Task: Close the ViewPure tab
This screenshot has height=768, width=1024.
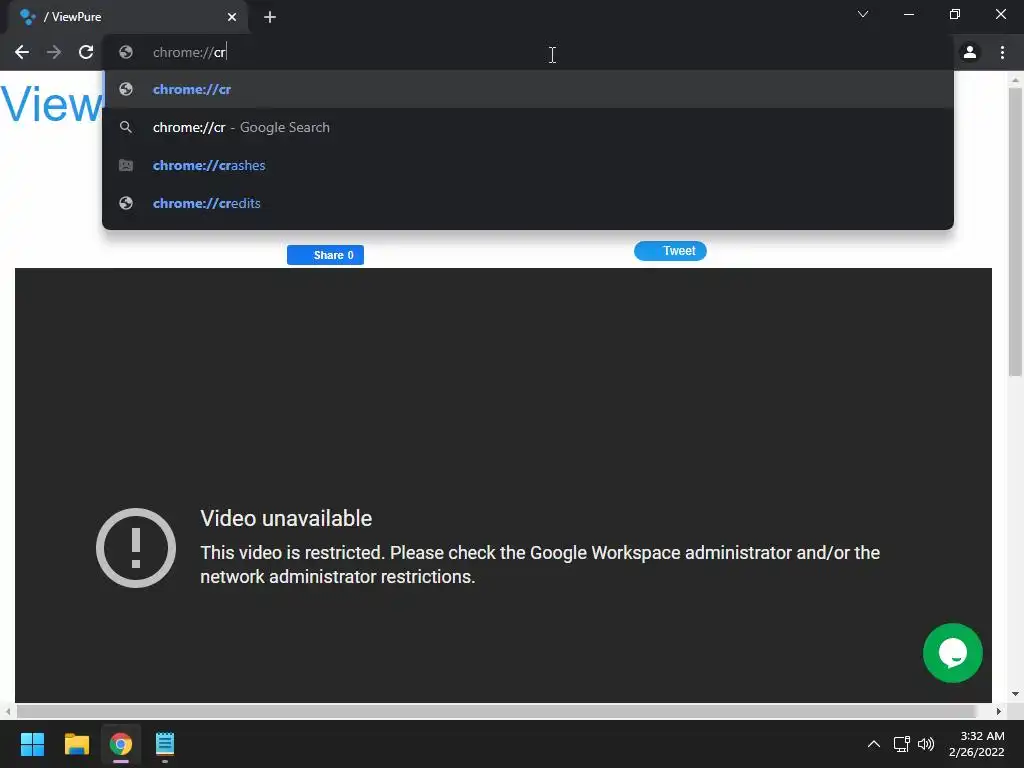Action: click(x=232, y=17)
